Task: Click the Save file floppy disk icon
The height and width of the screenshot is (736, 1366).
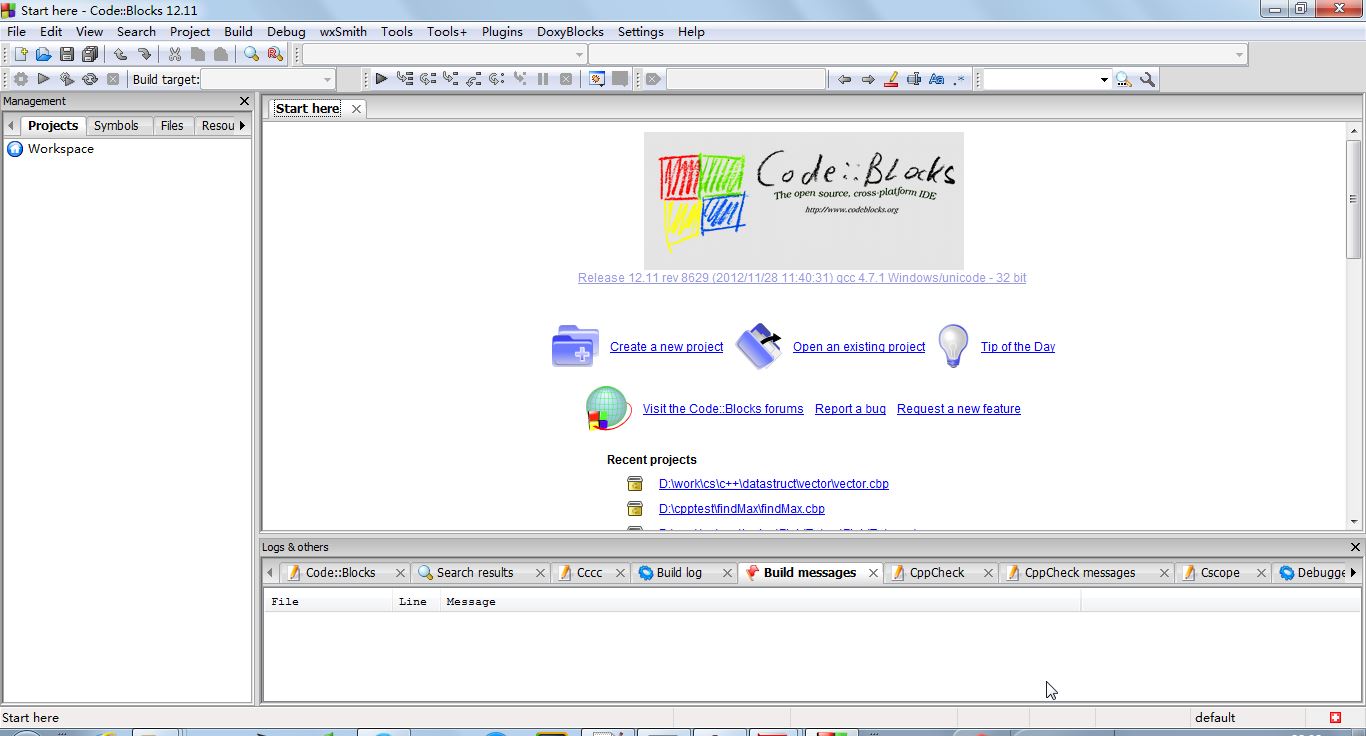Action: click(x=67, y=54)
